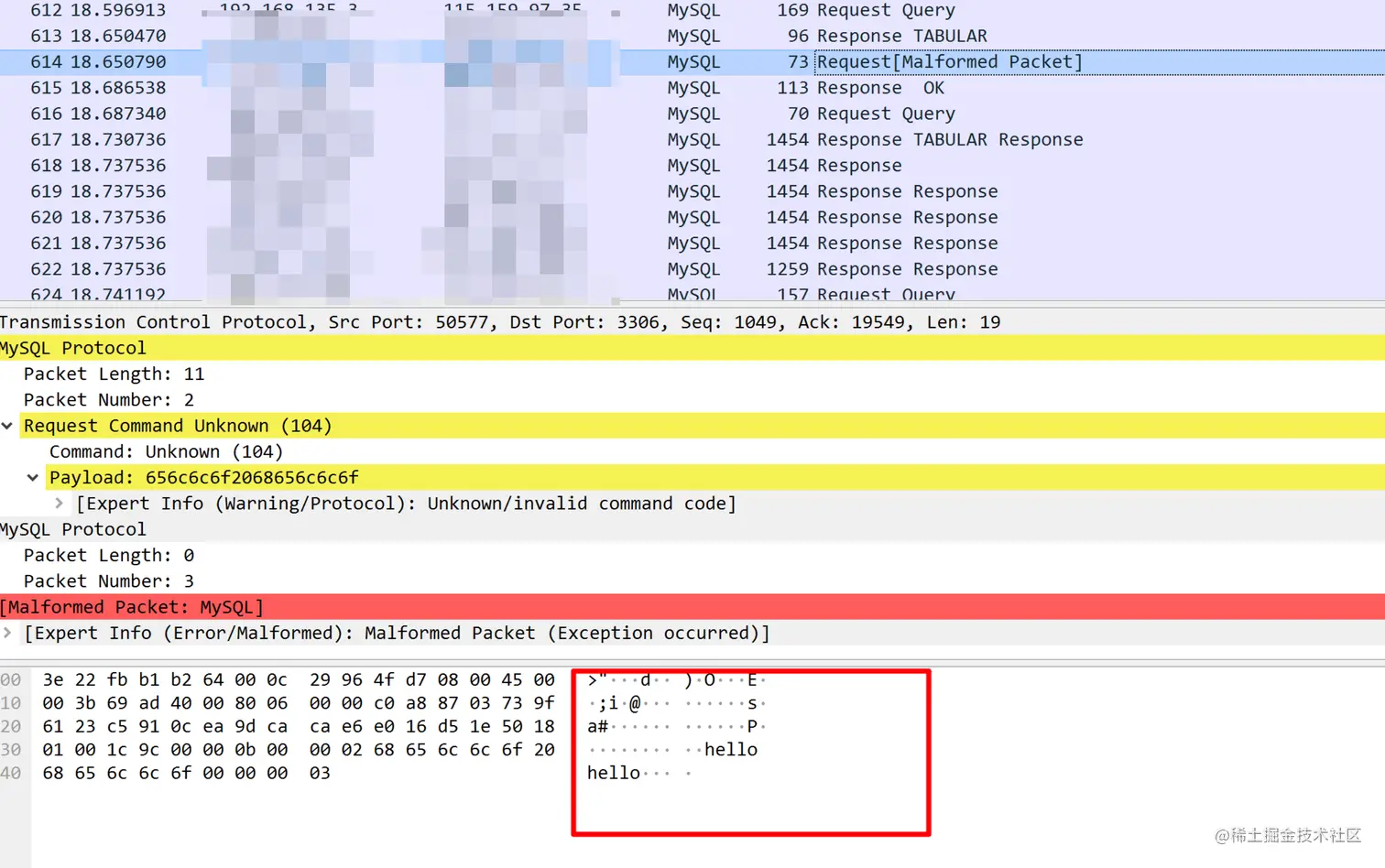Select packet 624 with length 157

pos(692,293)
